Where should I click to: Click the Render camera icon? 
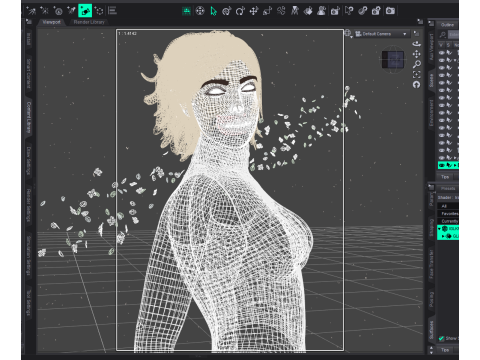click(x=390, y=11)
